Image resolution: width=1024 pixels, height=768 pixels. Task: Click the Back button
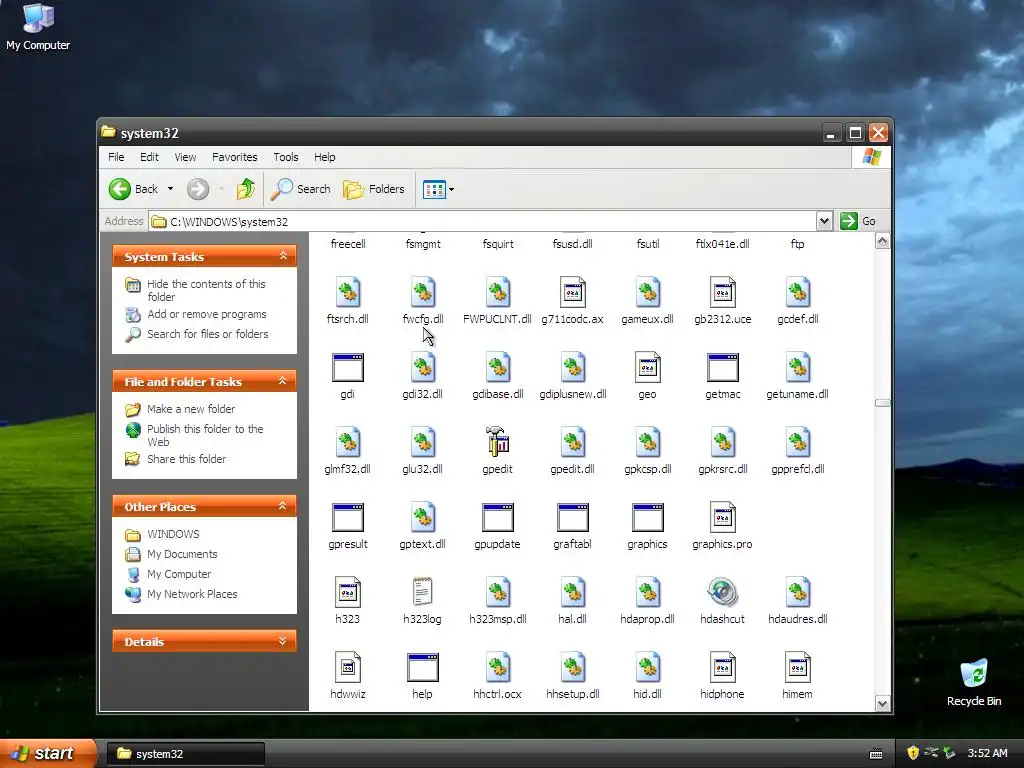pos(134,189)
